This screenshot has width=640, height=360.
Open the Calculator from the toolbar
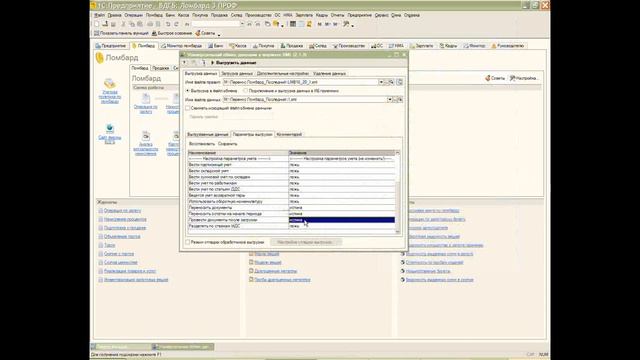[293, 24]
